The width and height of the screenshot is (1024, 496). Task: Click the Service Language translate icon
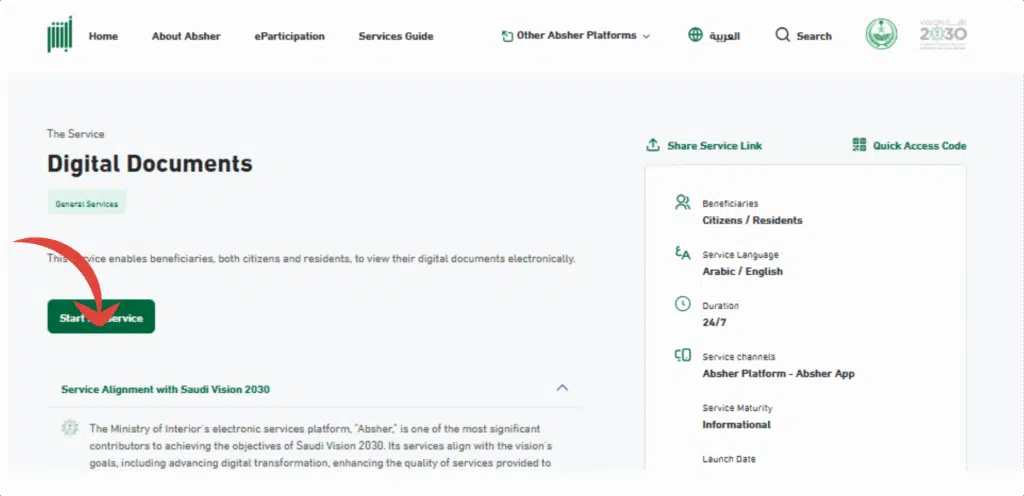pyautogui.click(x=683, y=254)
